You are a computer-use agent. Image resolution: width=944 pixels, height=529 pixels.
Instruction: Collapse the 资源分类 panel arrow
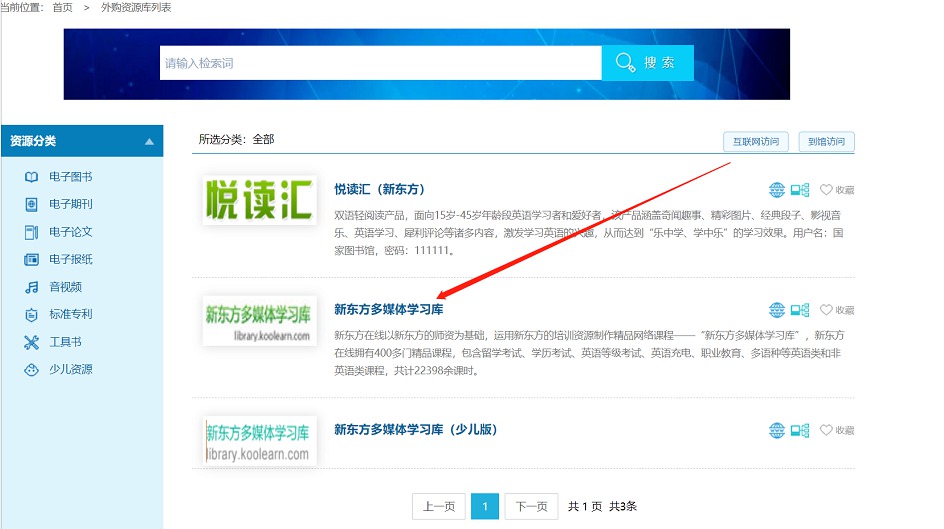[149, 142]
